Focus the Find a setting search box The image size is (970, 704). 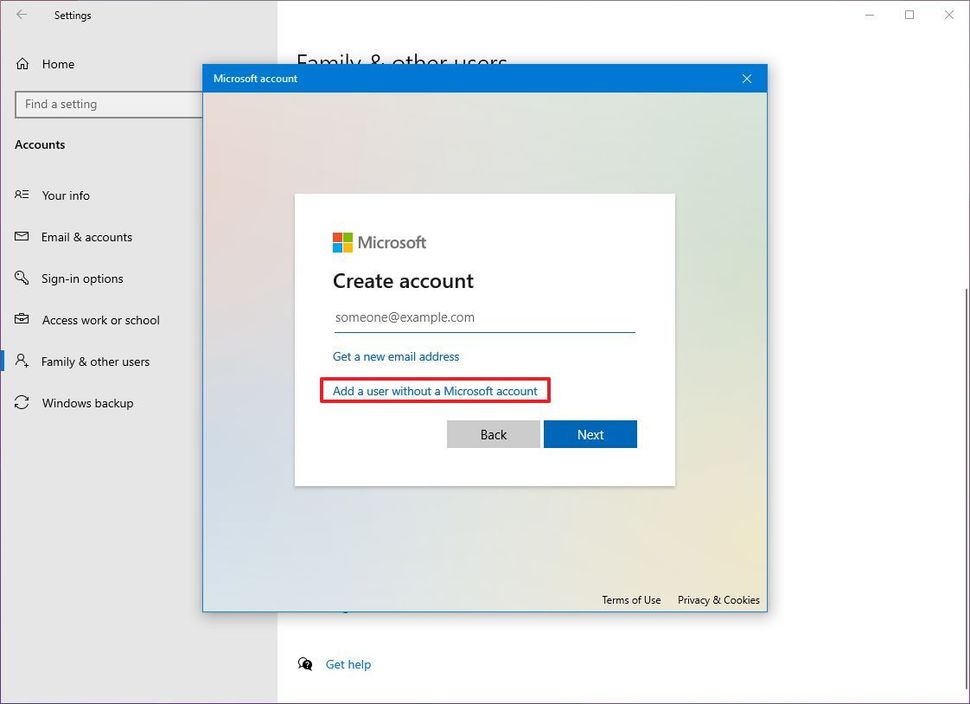(x=108, y=105)
